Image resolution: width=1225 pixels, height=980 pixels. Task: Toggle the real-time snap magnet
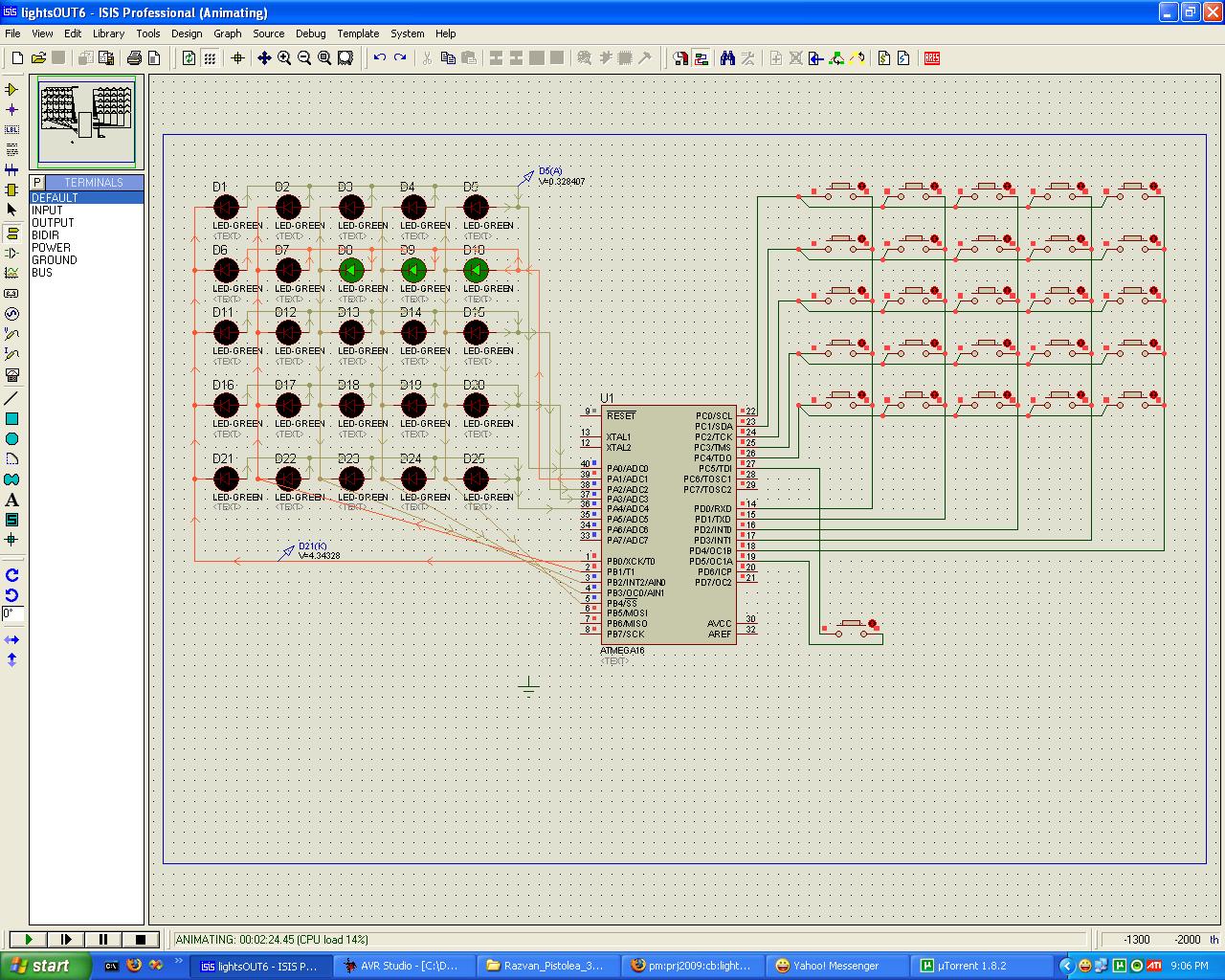[x=679, y=57]
